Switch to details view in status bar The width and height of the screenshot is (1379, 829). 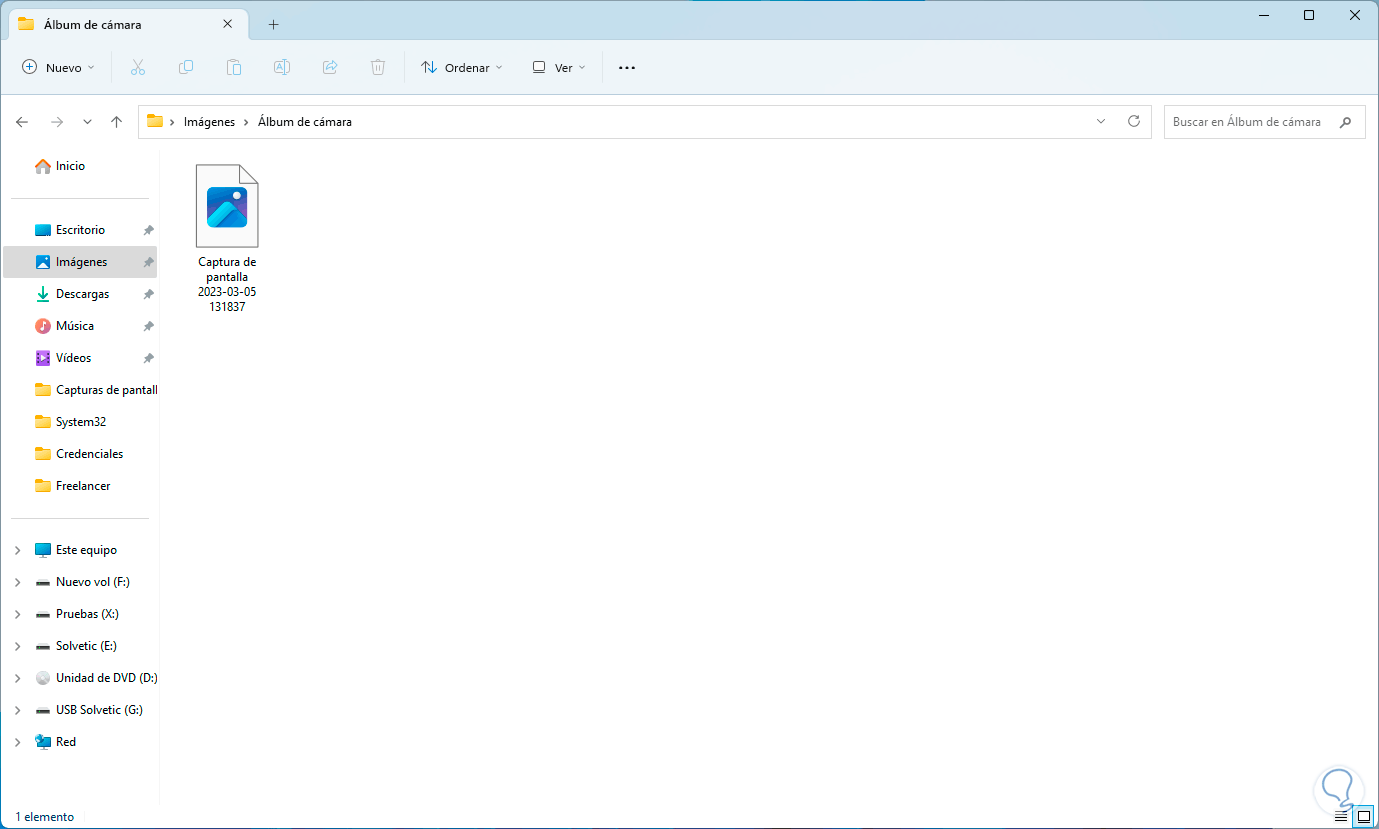point(1342,816)
